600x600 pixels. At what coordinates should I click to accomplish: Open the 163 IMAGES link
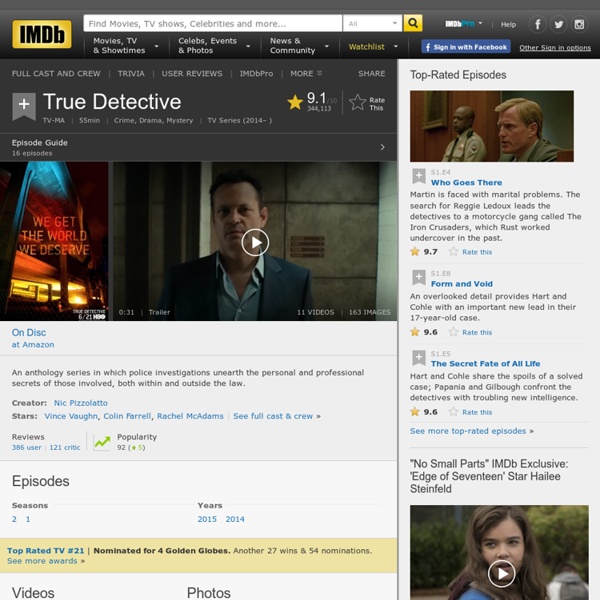click(370, 312)
